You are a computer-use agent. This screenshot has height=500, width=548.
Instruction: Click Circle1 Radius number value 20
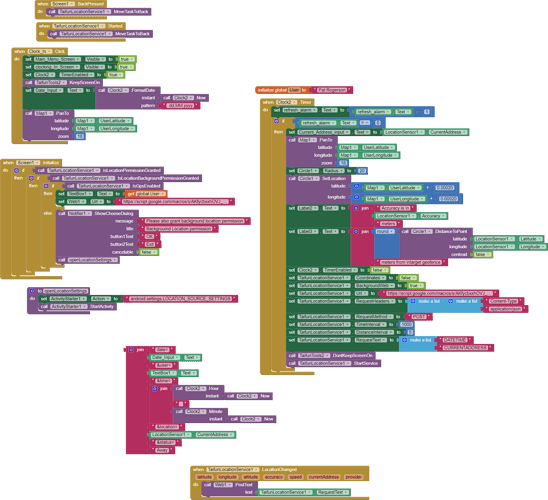pos(362,171)
